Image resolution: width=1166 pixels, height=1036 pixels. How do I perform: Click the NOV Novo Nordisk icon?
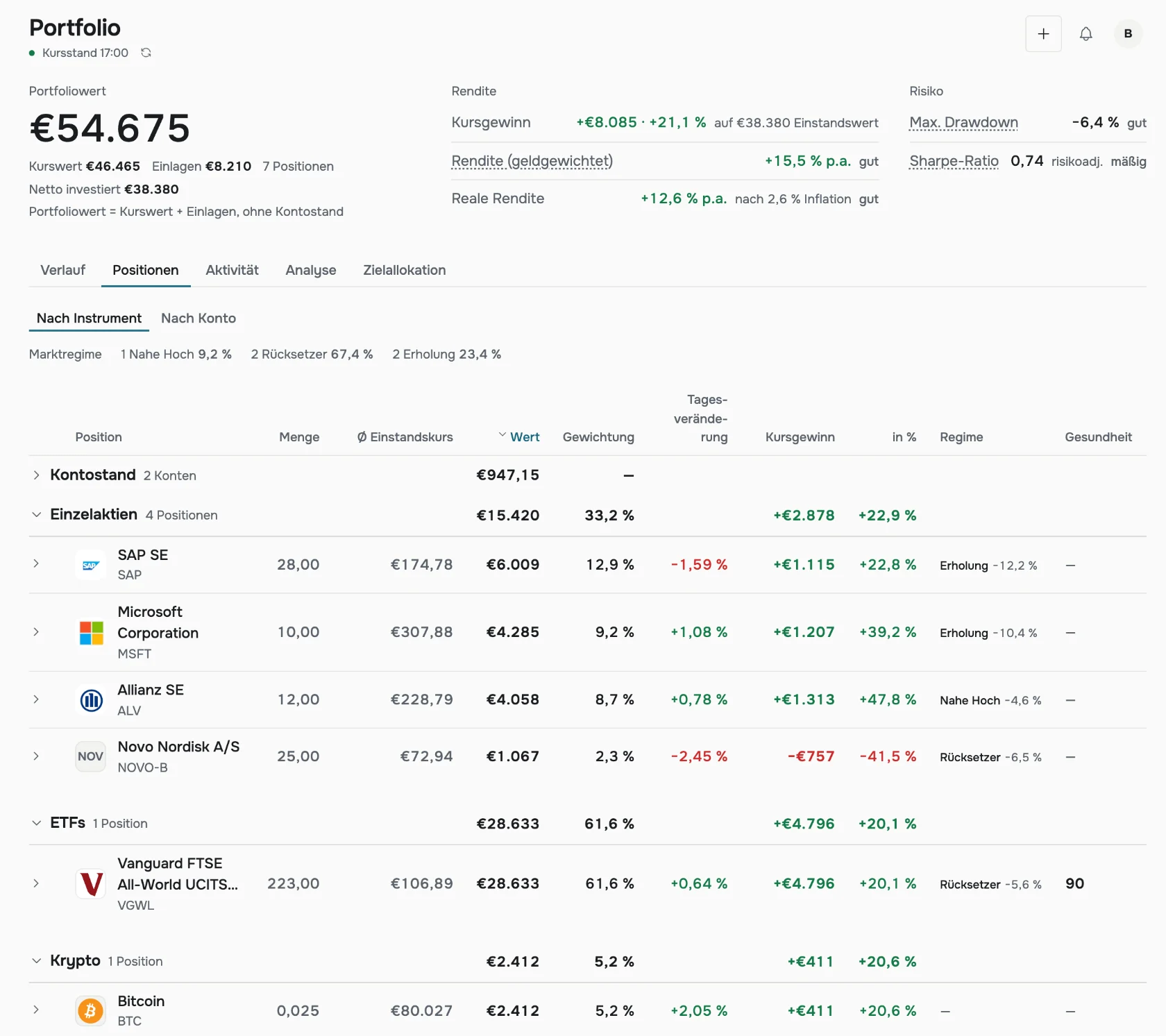pos(91,756)
